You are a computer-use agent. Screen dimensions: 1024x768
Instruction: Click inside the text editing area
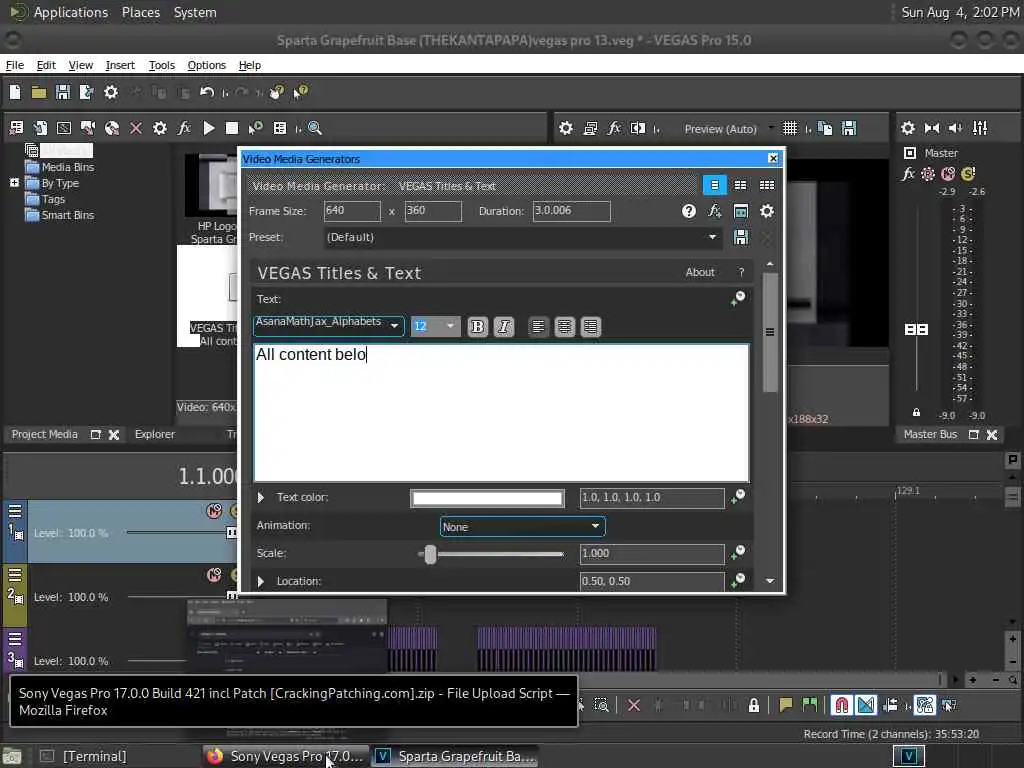pos(501,413)
